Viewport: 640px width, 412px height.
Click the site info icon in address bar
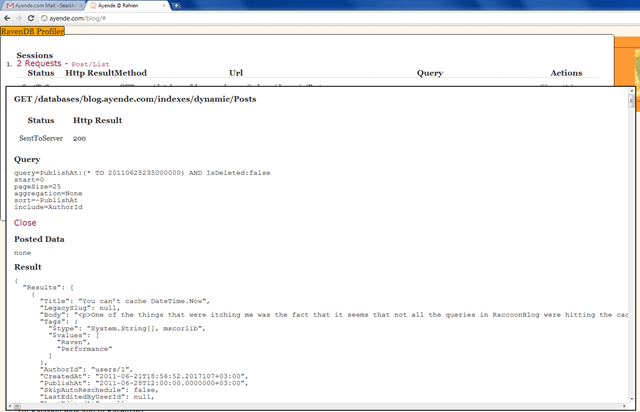[x=44, y=18]
